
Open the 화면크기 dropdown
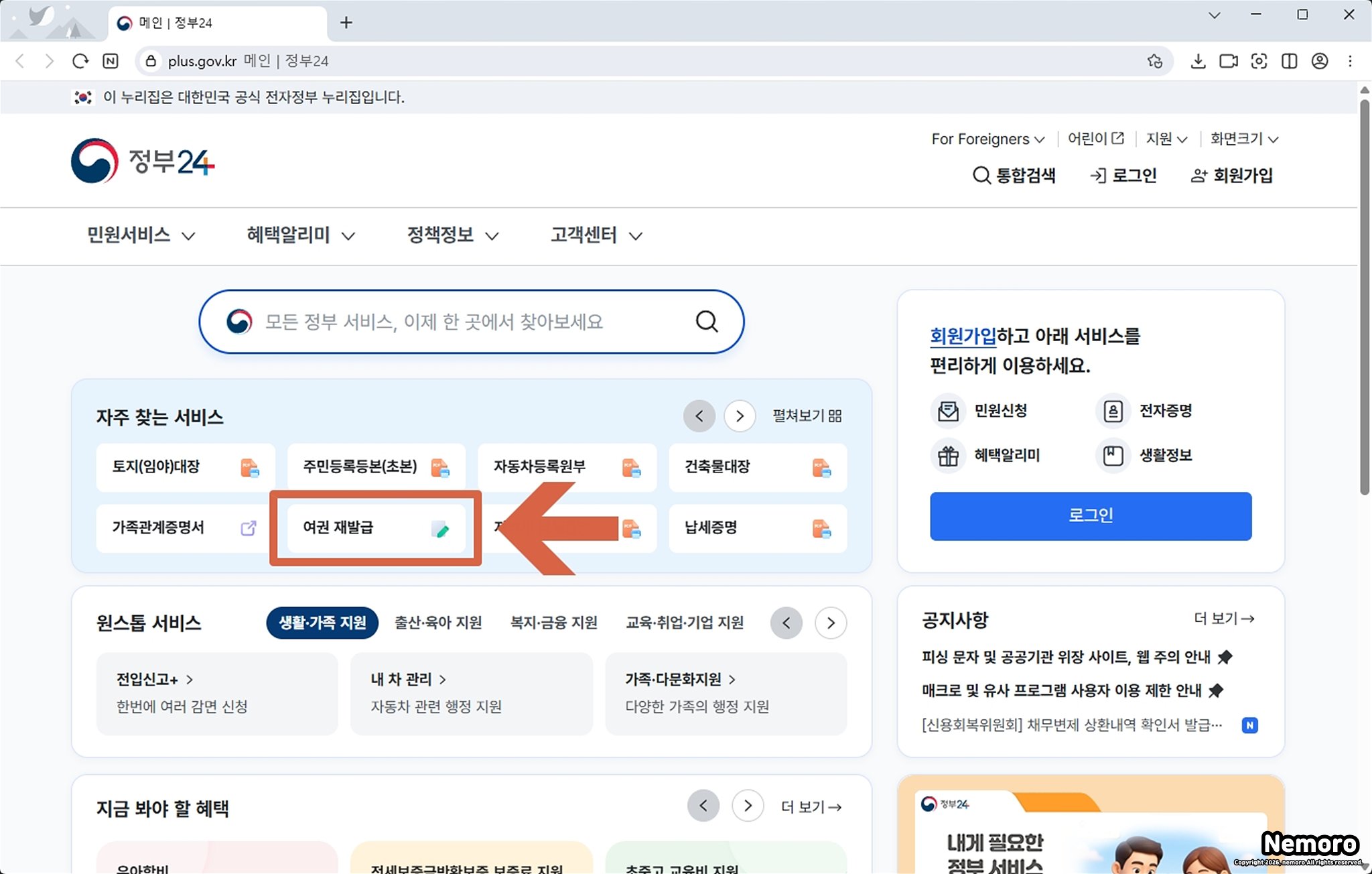[1244, 139]
